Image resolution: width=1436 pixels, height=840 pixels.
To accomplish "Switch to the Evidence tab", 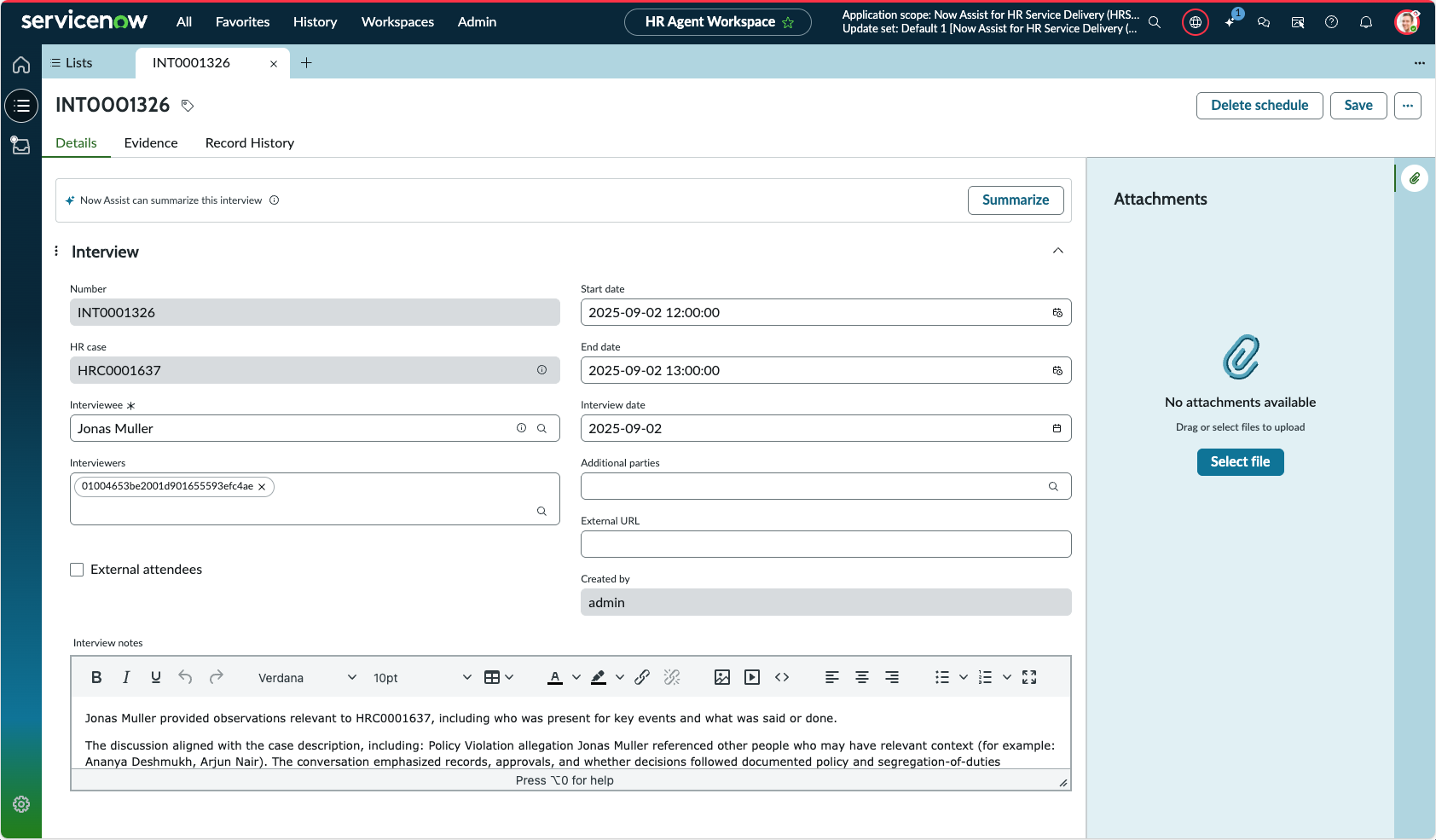I will 151,143.
